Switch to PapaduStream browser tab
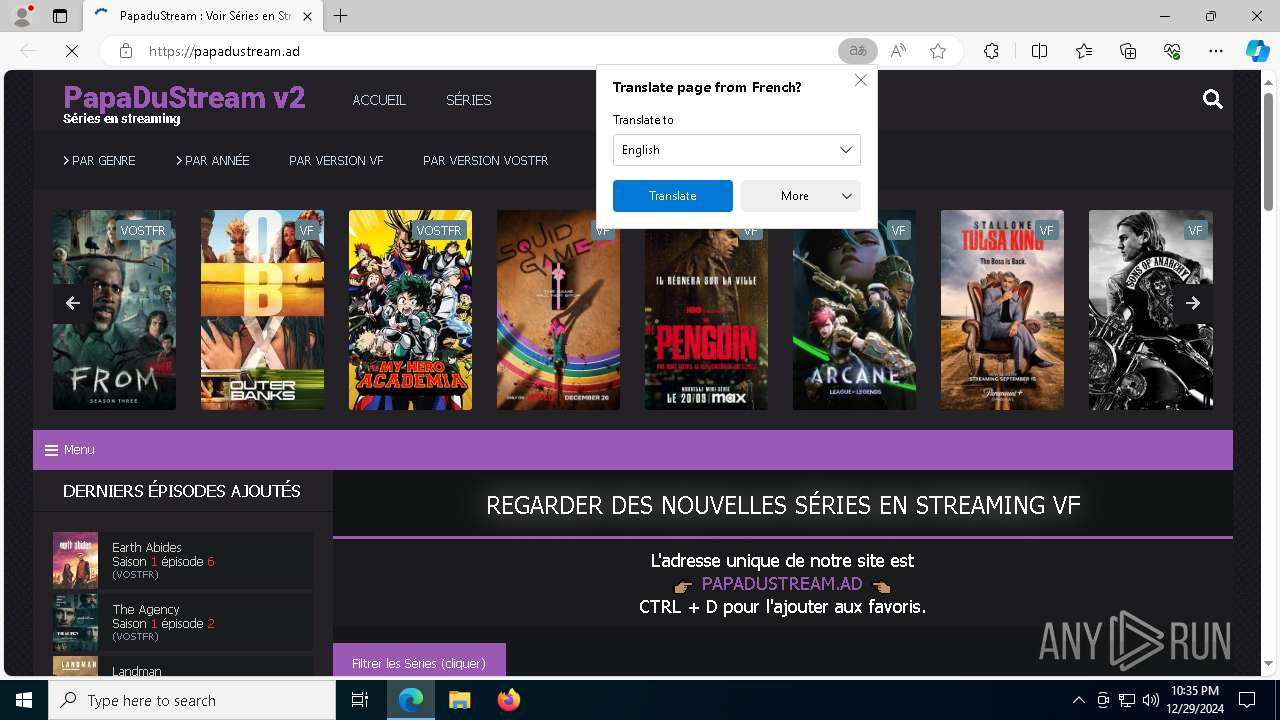This screenshot has width=1280, height=720. [x=203, y=16]
